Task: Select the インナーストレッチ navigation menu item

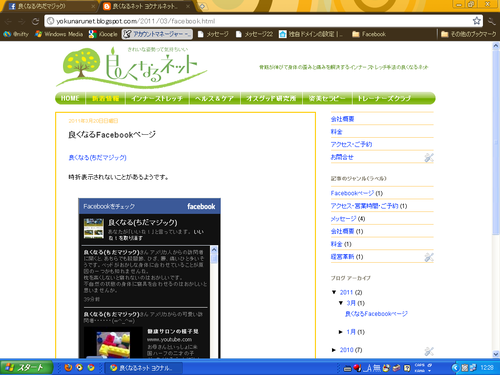Action: tap(157, 98)
